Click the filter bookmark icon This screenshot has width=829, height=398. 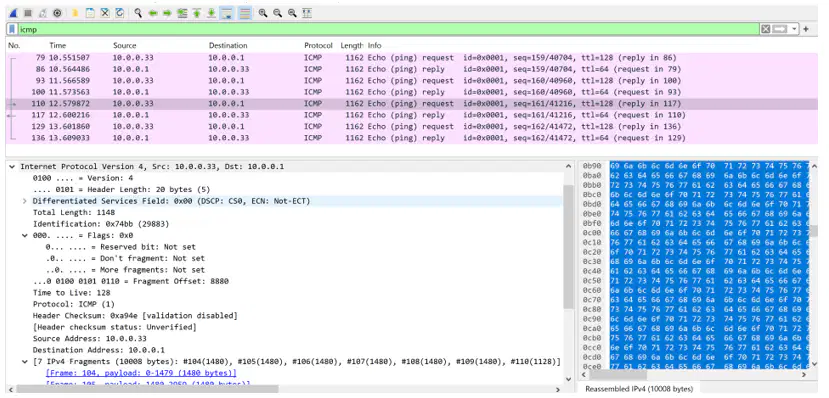pos(12,29)
